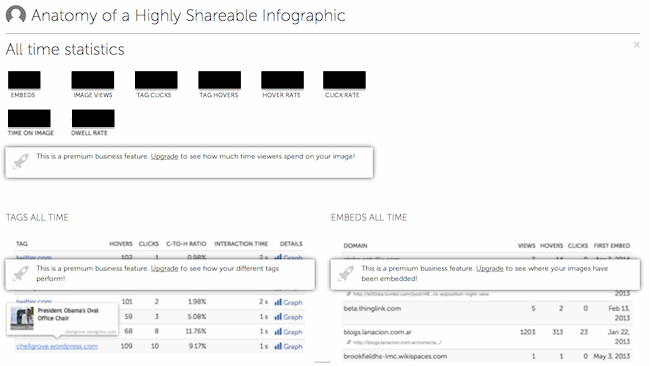This screenshot has width=650, height=366.
Task: Select the beta.thinglink.com domain row
Action: [x=487, y=313]
